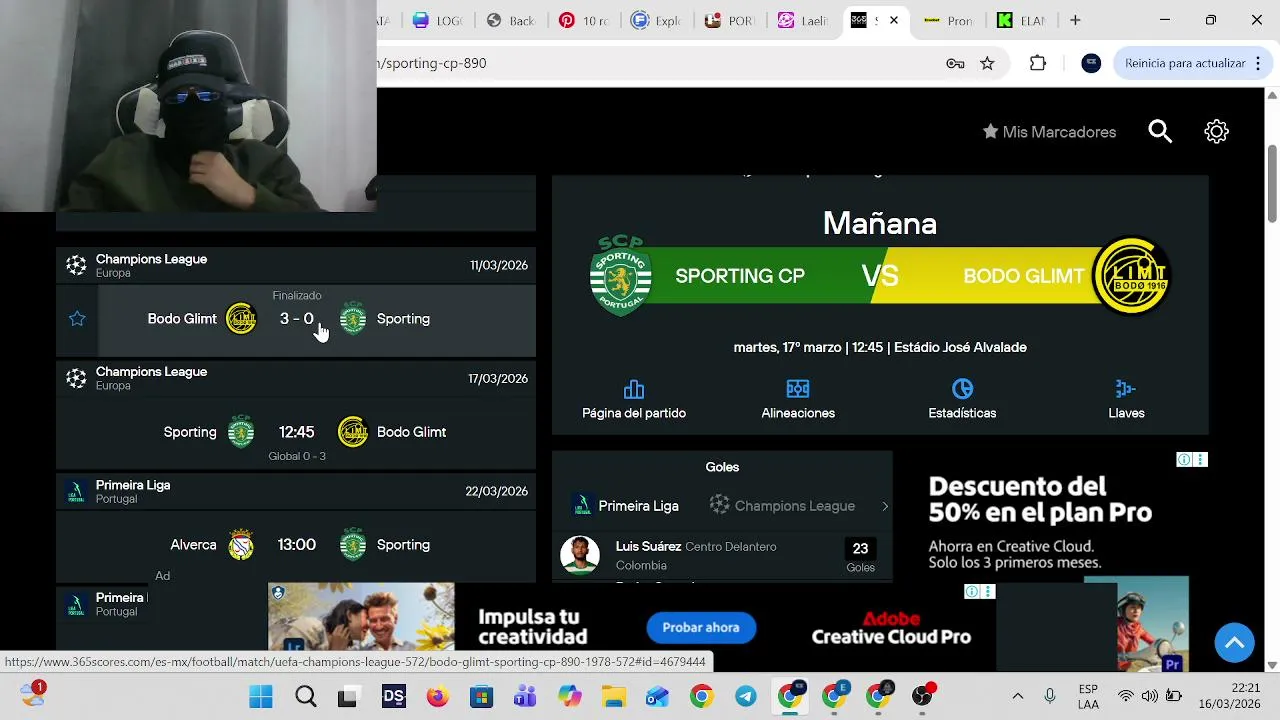Switch to the LOGO tab
Viewport: 1280px width, 720px height.
click(437, 20)
